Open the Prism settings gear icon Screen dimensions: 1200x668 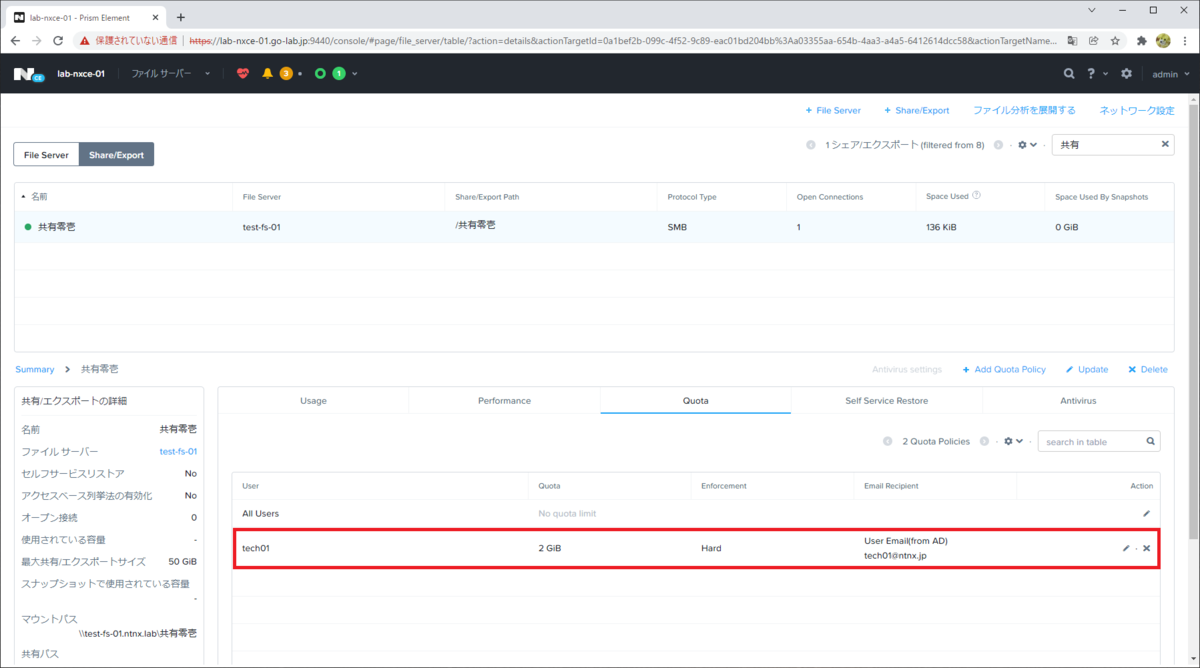[1126, 73]
